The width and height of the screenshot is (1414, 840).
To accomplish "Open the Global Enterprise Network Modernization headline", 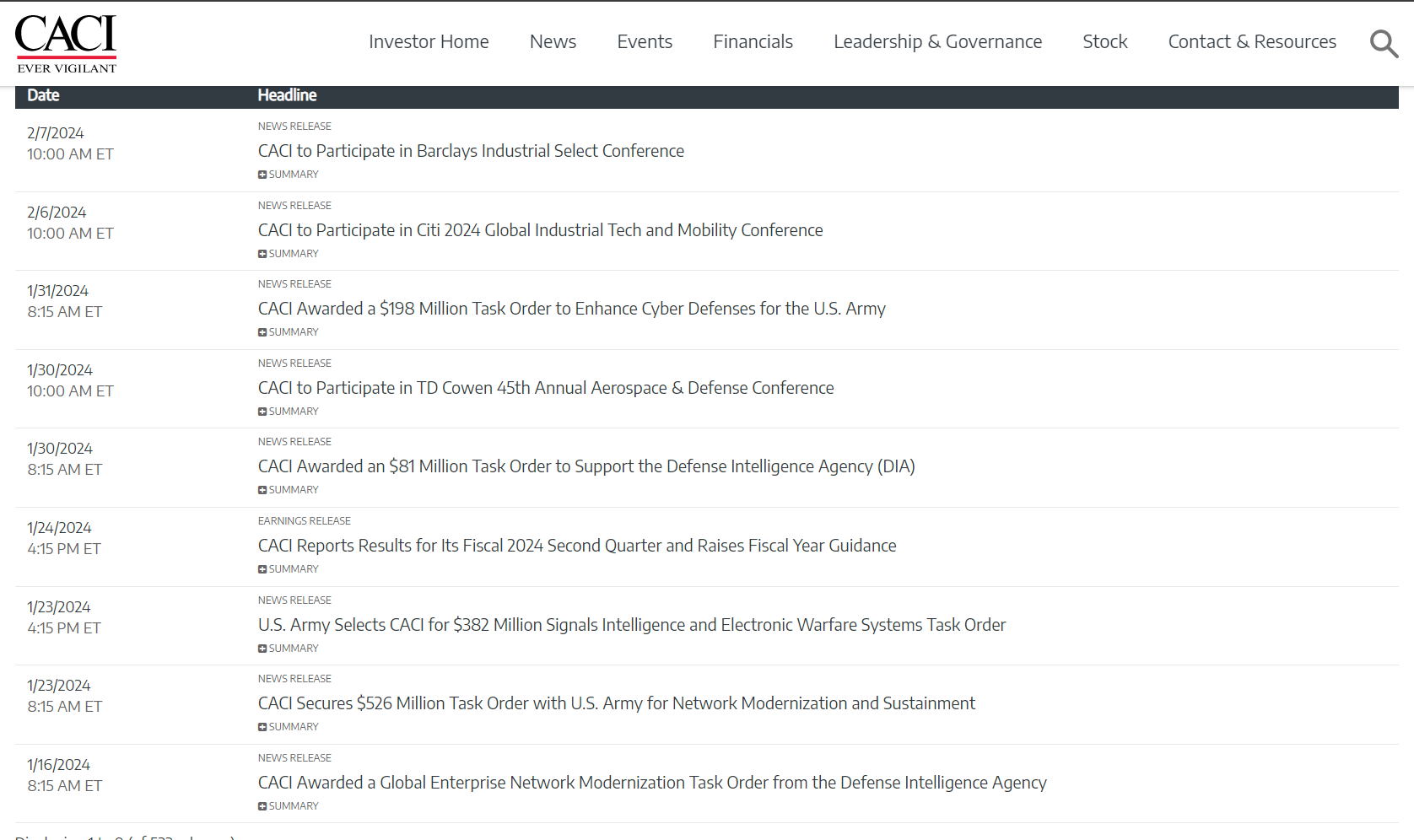I will click(652, 783).
